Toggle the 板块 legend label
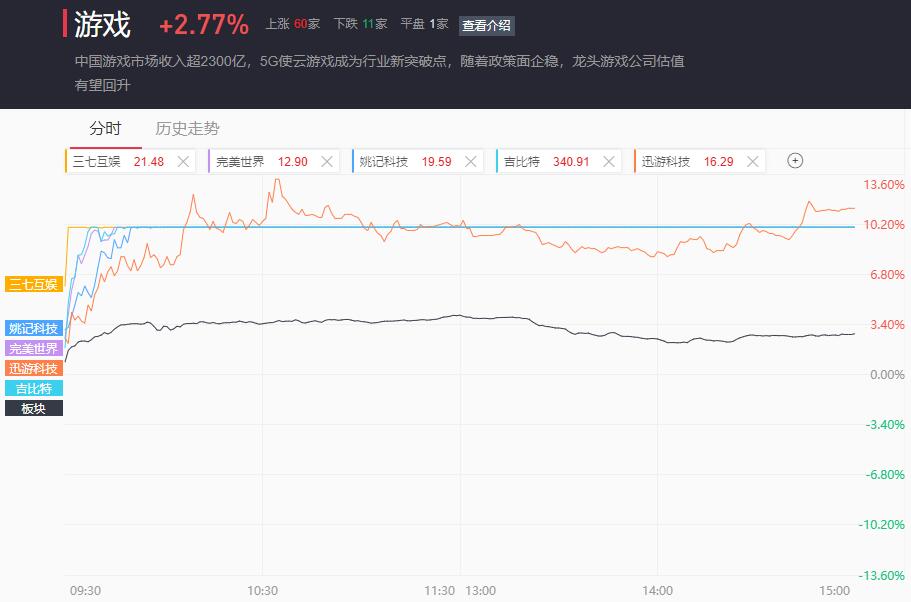This screenshot has width=911, height=602. (x=34, y=408)
